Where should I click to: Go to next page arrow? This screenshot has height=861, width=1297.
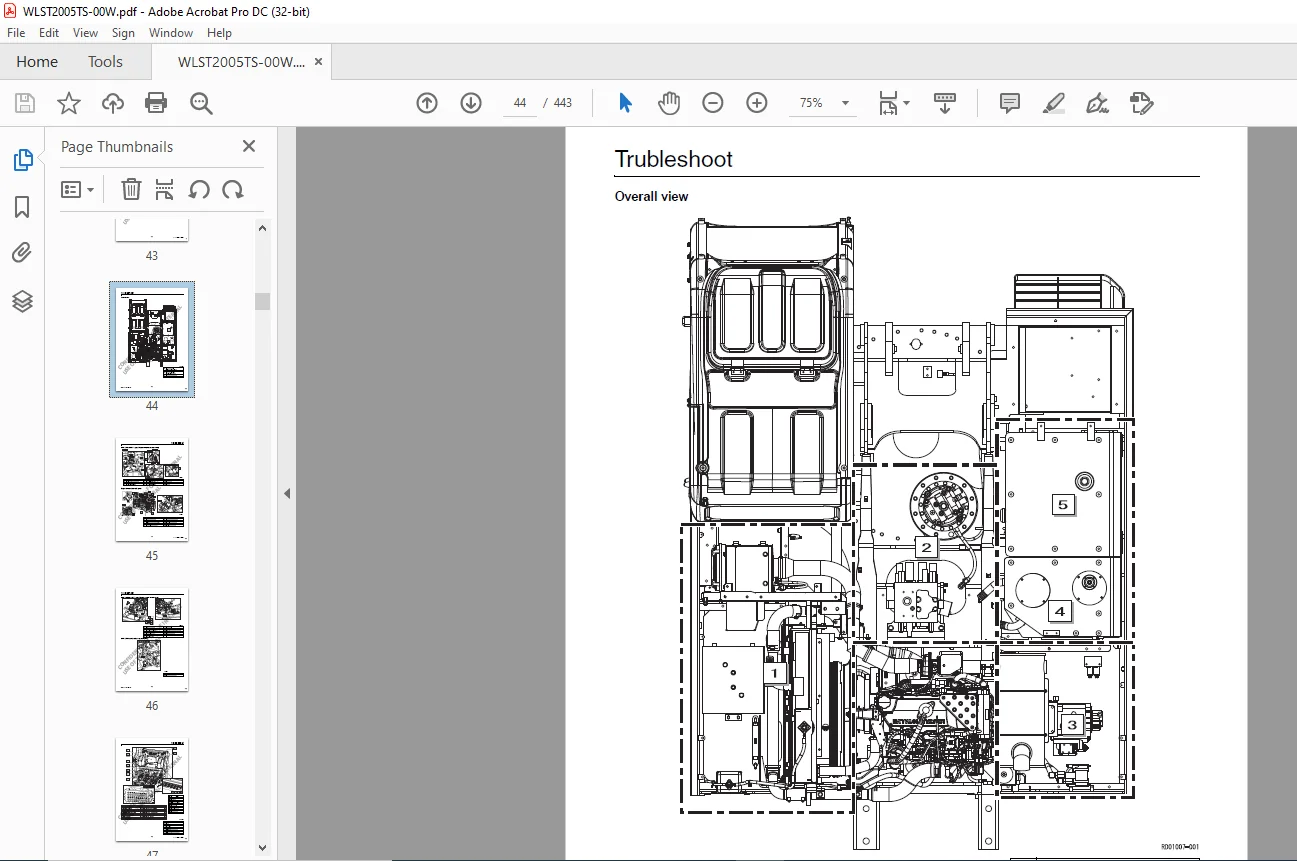pos(471,103)
